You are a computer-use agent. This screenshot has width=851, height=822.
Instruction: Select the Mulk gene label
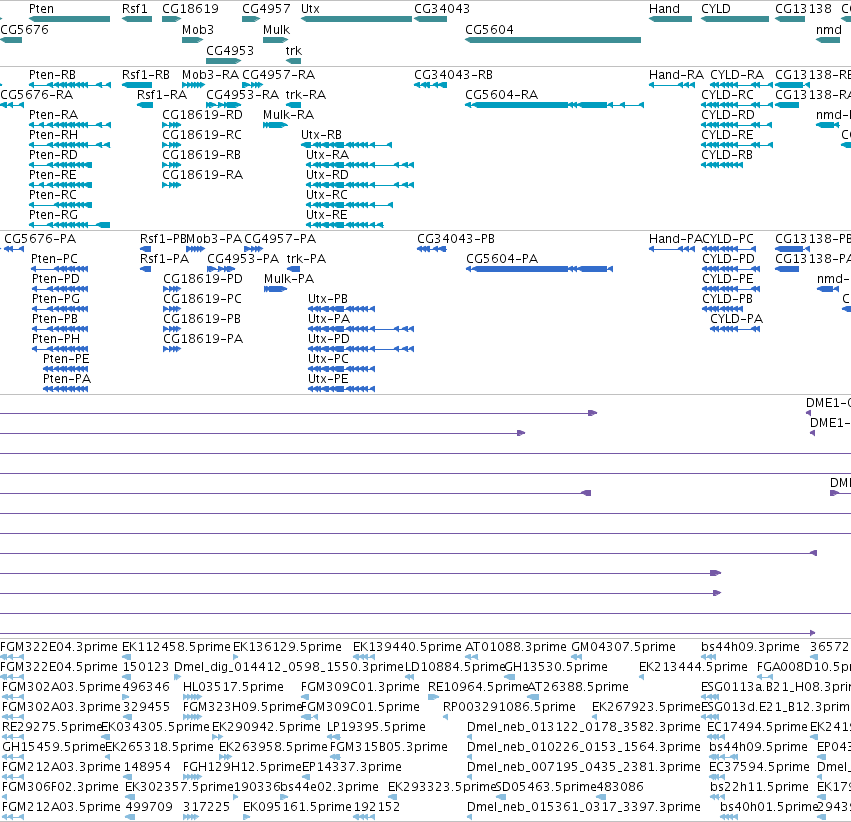coord(277,29)
